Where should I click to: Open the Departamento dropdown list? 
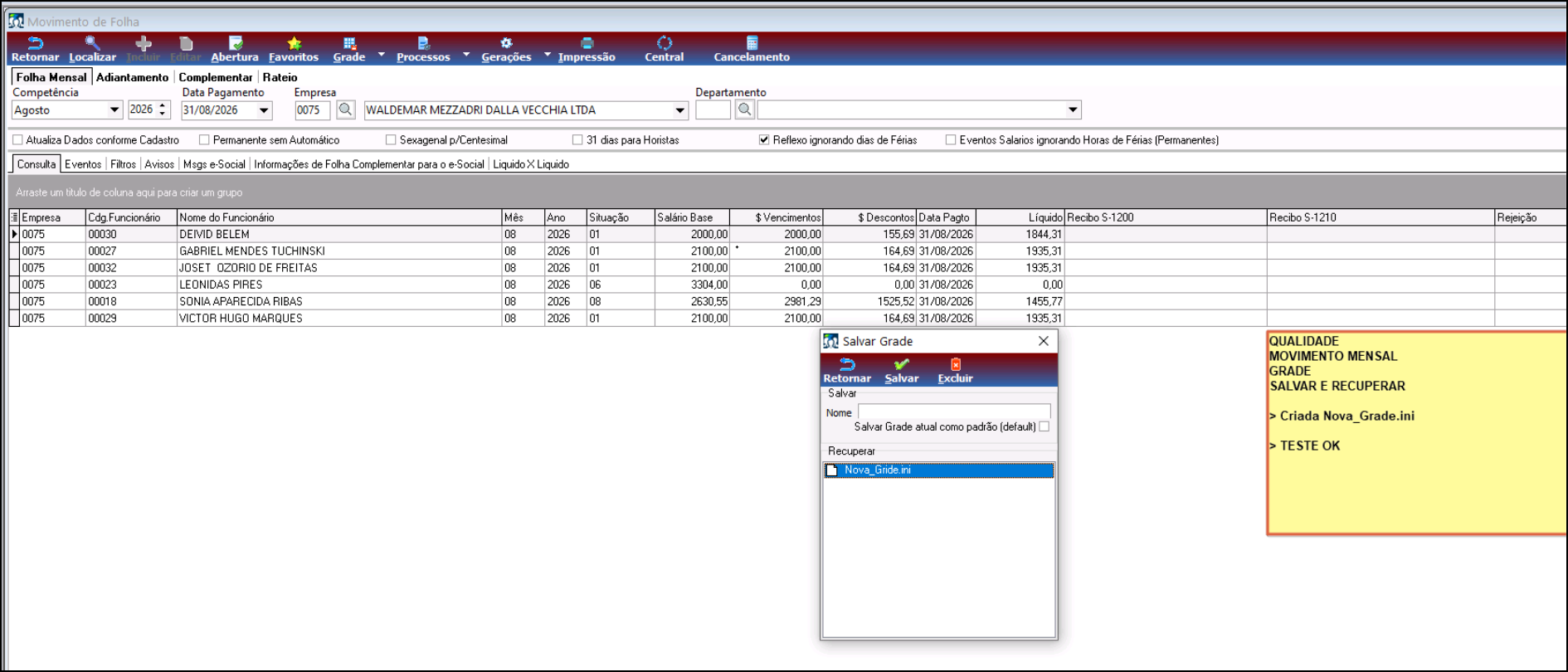(x=1073, y=110)
